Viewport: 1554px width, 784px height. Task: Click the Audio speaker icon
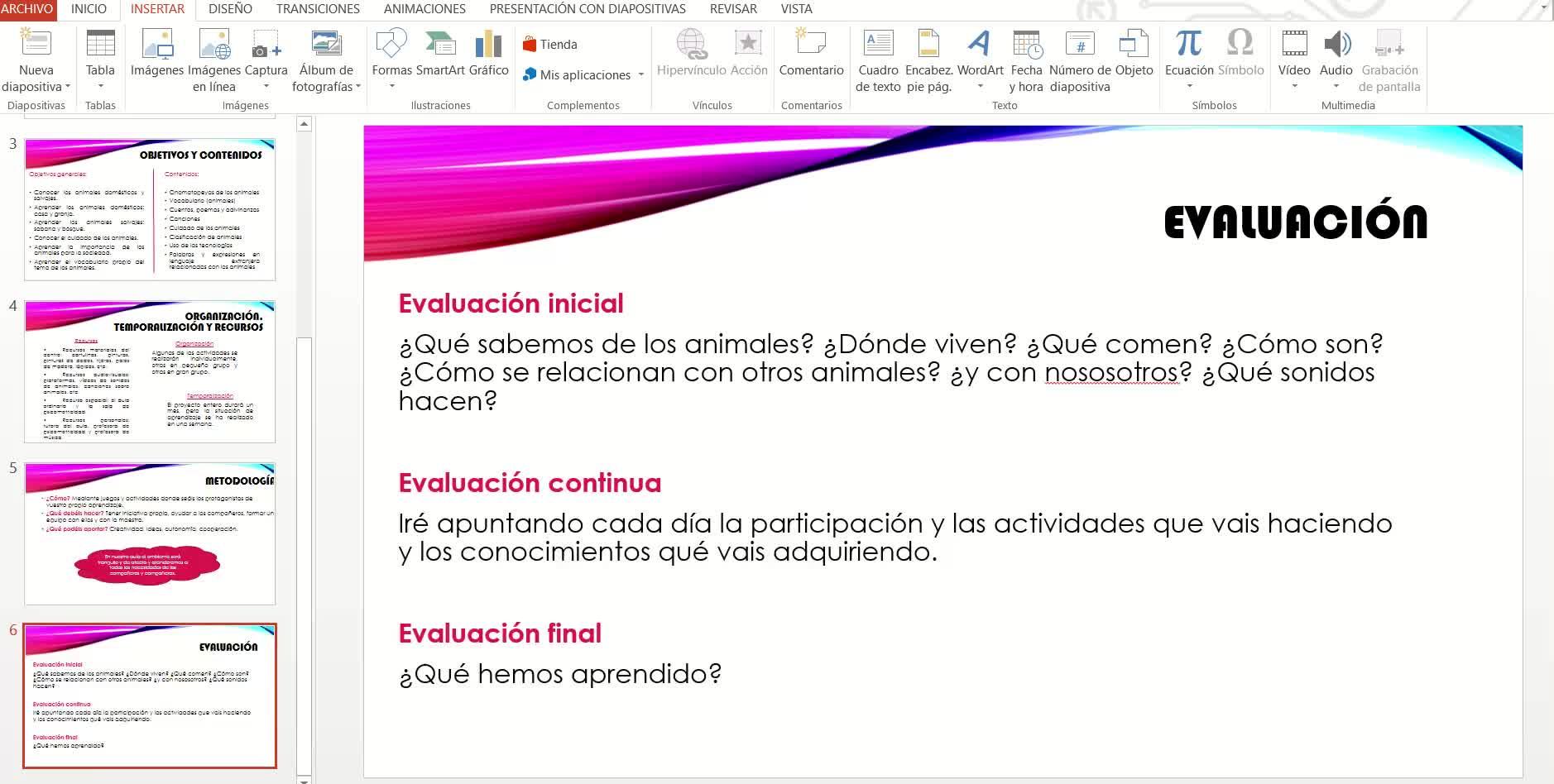(1336, 43)
